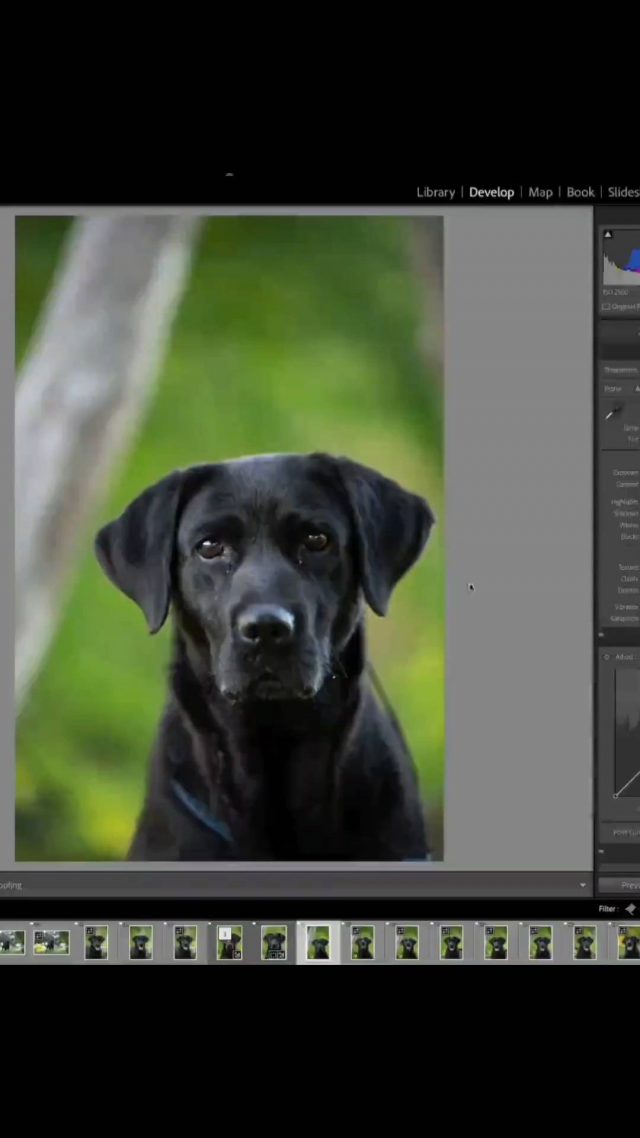
Task: Click the black dog photo preview
Action: [x=229, y=538]
